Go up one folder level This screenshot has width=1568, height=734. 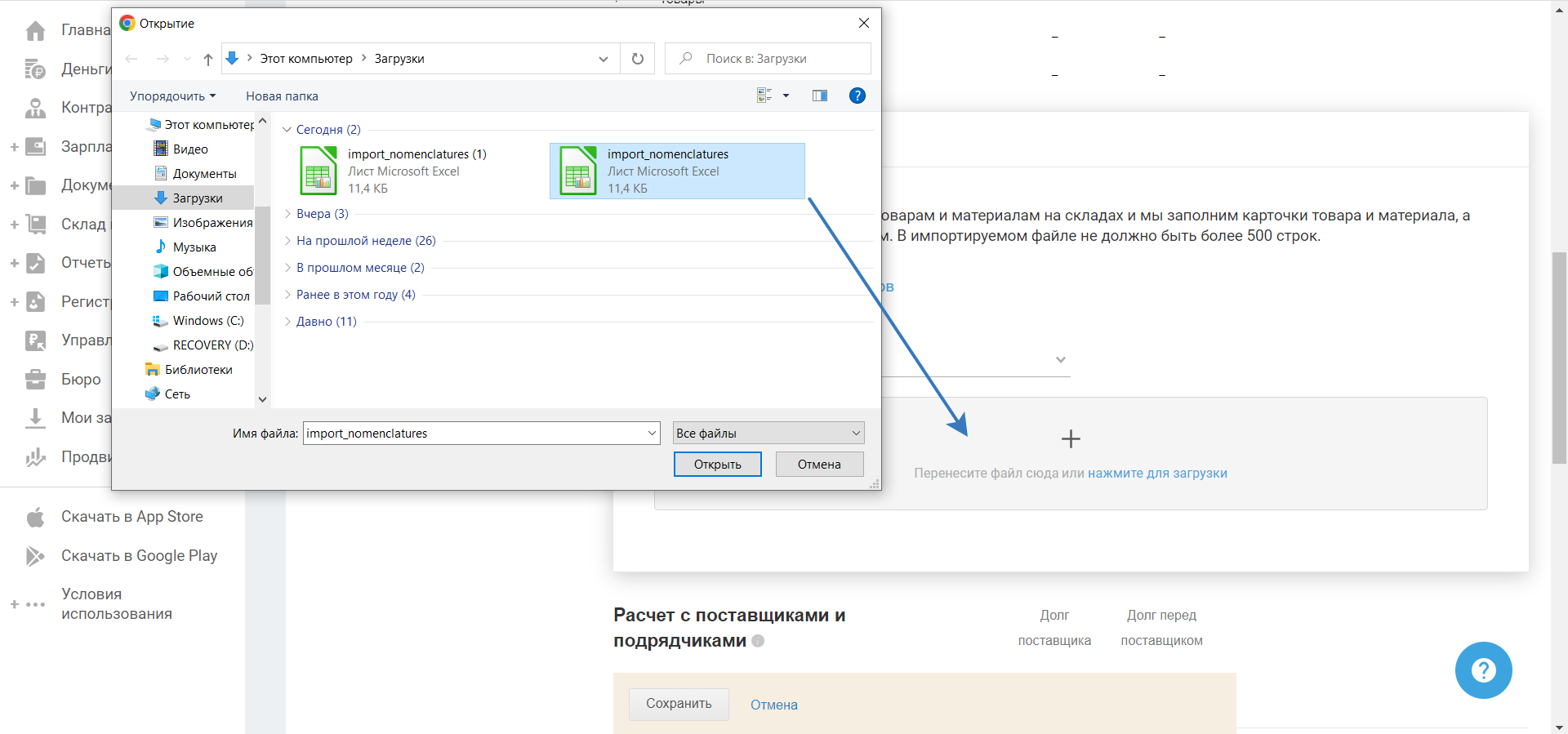[208, 59]
